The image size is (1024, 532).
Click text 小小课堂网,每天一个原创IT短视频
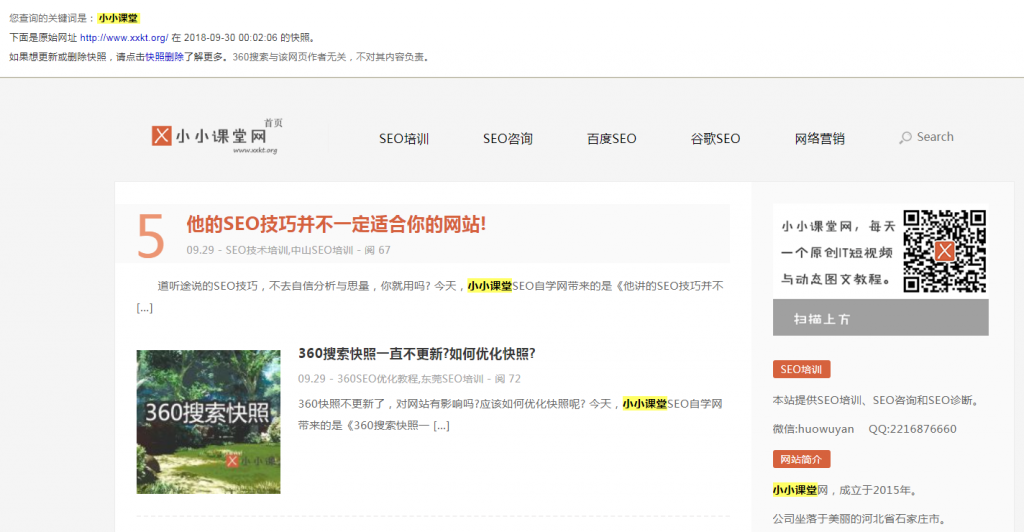pyautogui.click(x=838, y=240)
